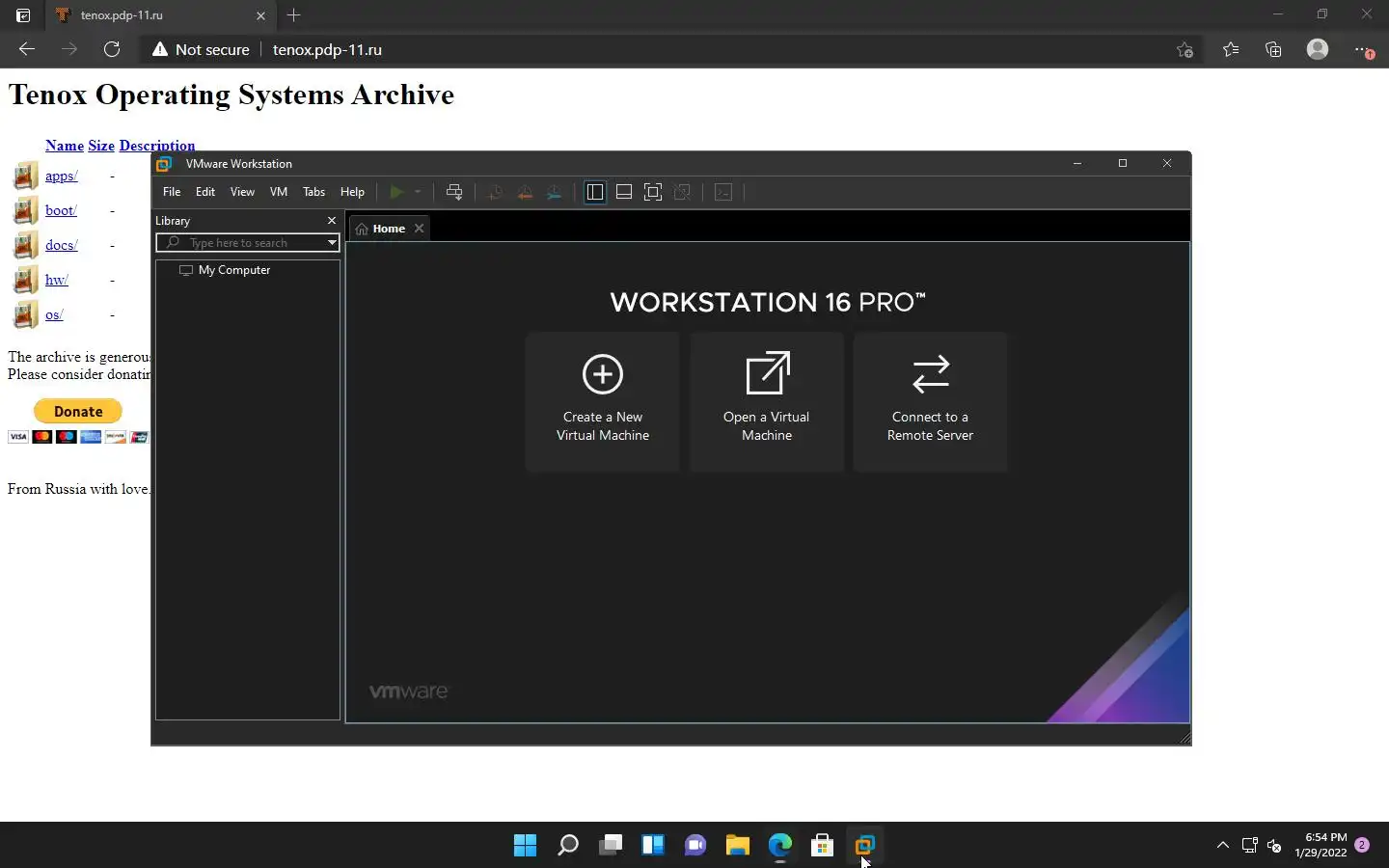1389x868 pixels.
Task: Click the Manage Snapshots toolbar icon
Action: coord(555,192)
